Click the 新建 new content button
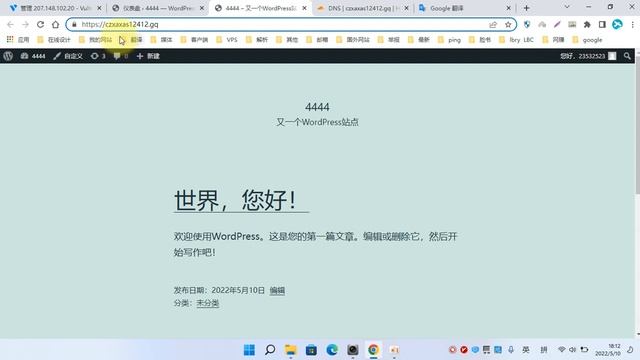The width and height of the screenshot is (640, 360). click(148, 56)
